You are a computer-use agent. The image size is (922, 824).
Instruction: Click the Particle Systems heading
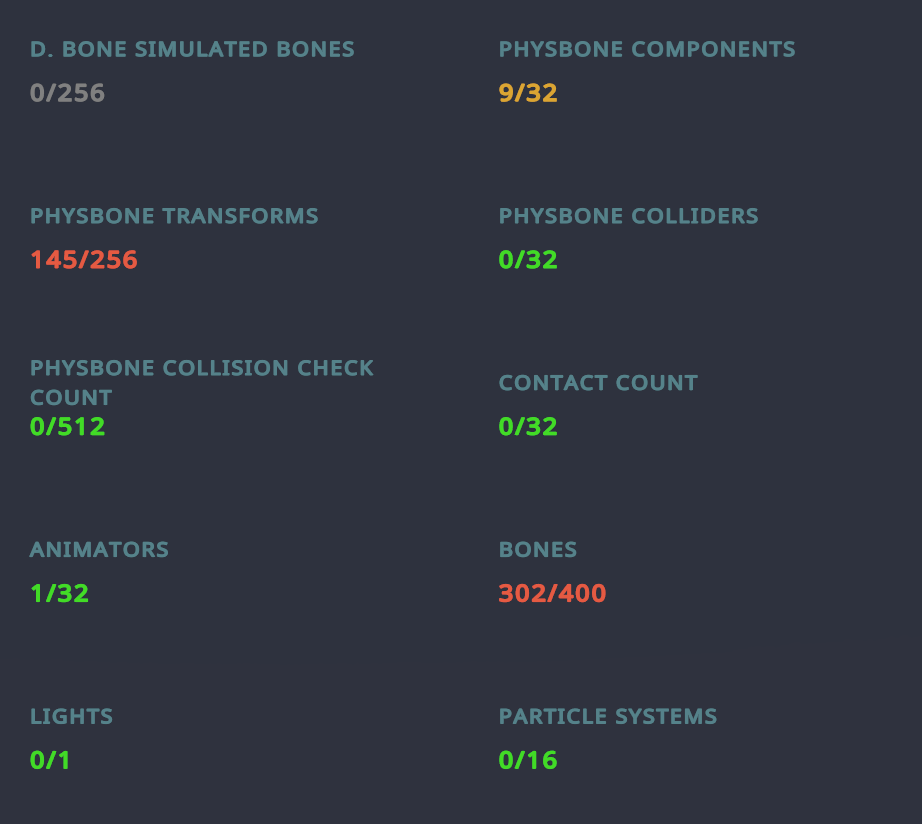click(x=608, y=717)
